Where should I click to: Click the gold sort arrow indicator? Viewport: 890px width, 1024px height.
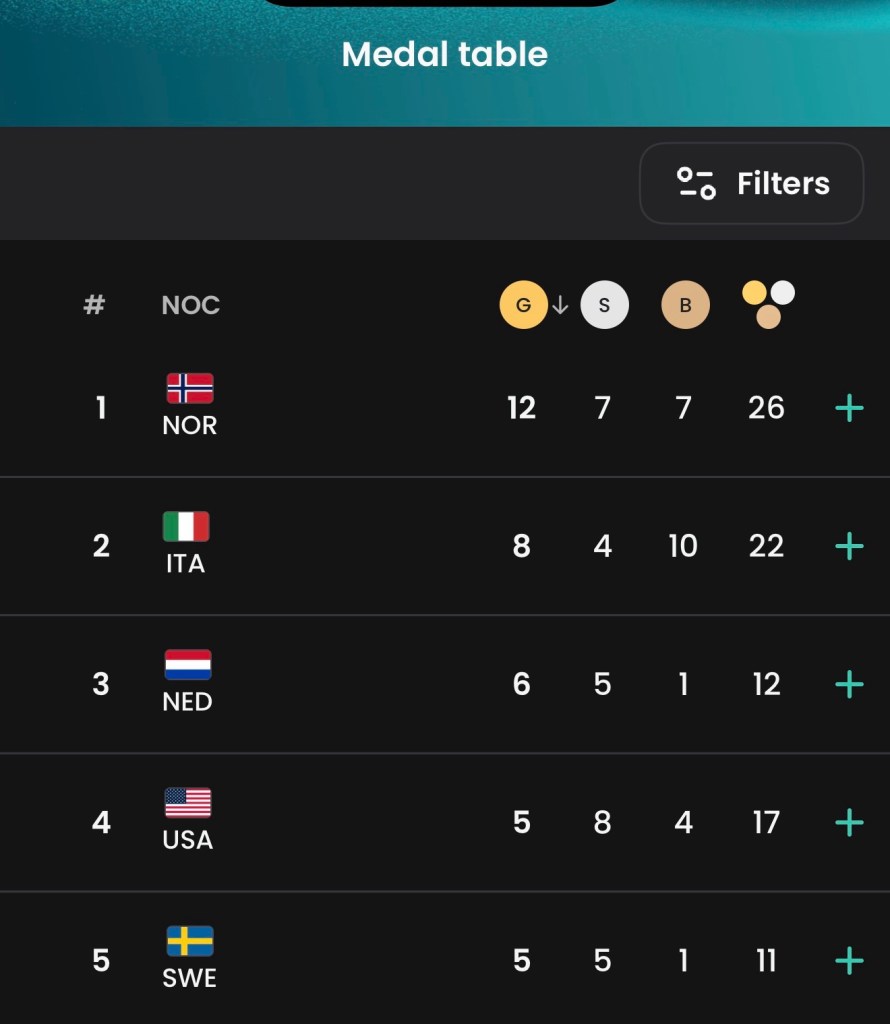560,306
